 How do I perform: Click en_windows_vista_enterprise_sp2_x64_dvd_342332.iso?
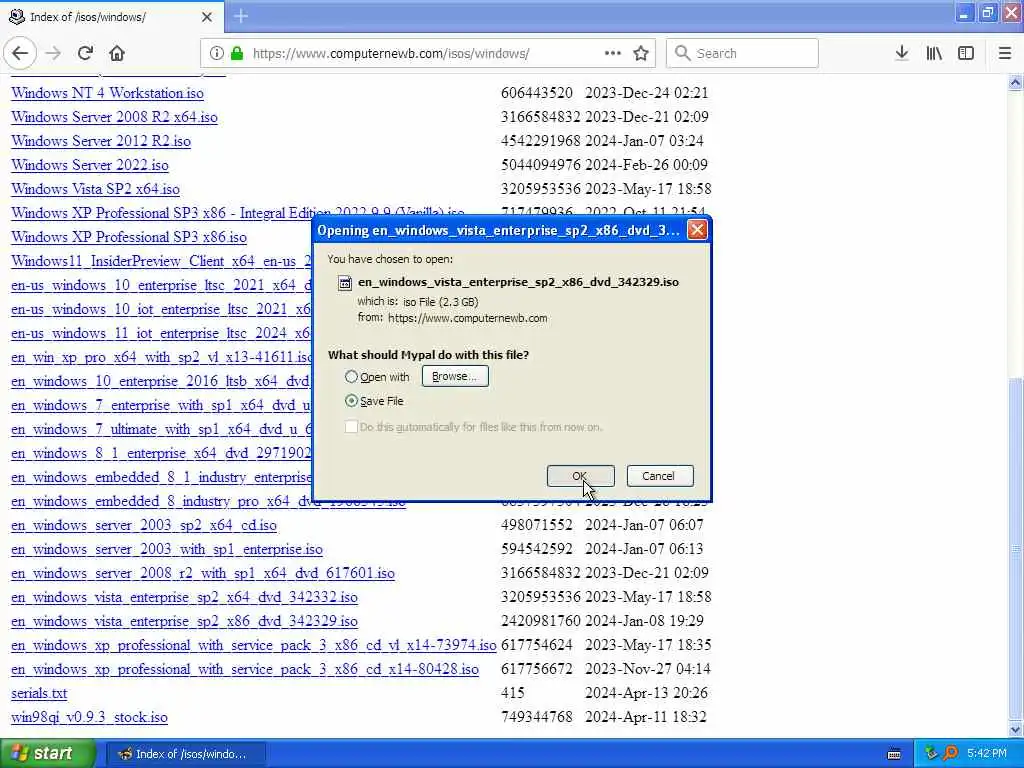[x=184, y=597]
